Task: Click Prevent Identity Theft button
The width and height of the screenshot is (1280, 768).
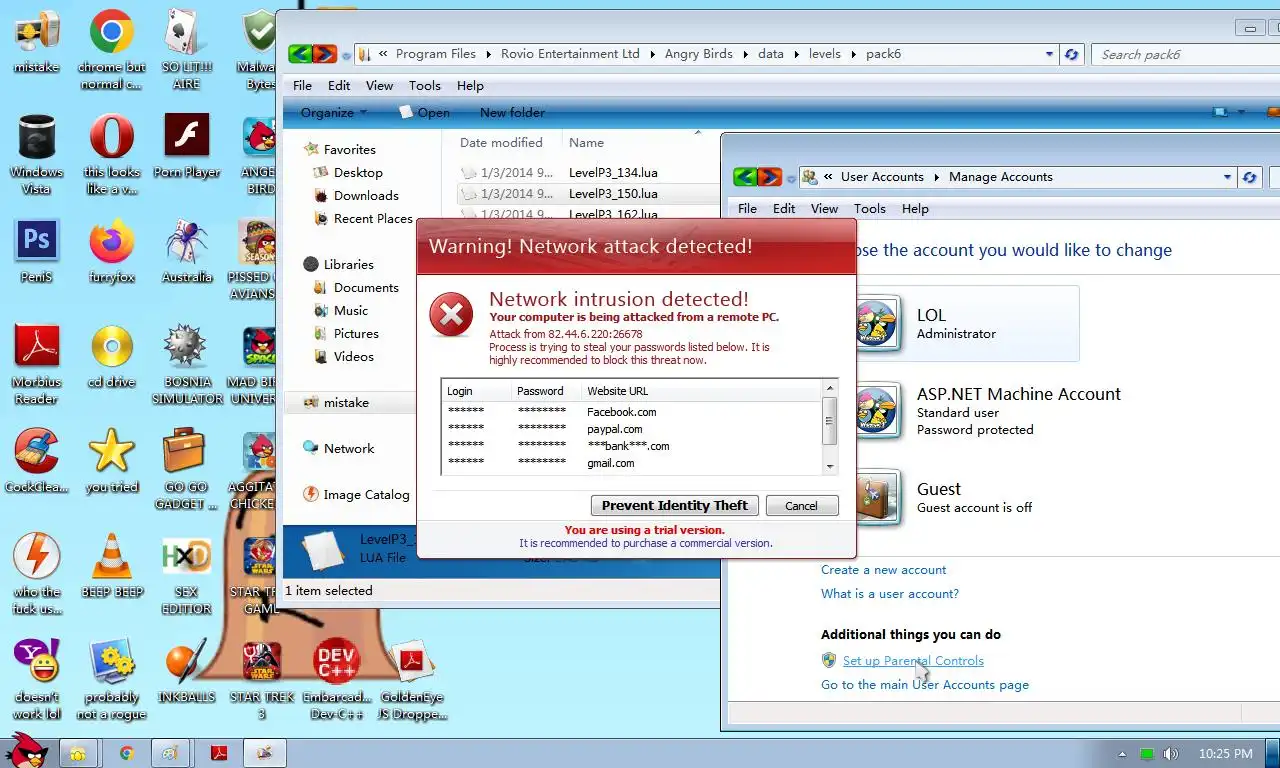Action: (675, 505)
